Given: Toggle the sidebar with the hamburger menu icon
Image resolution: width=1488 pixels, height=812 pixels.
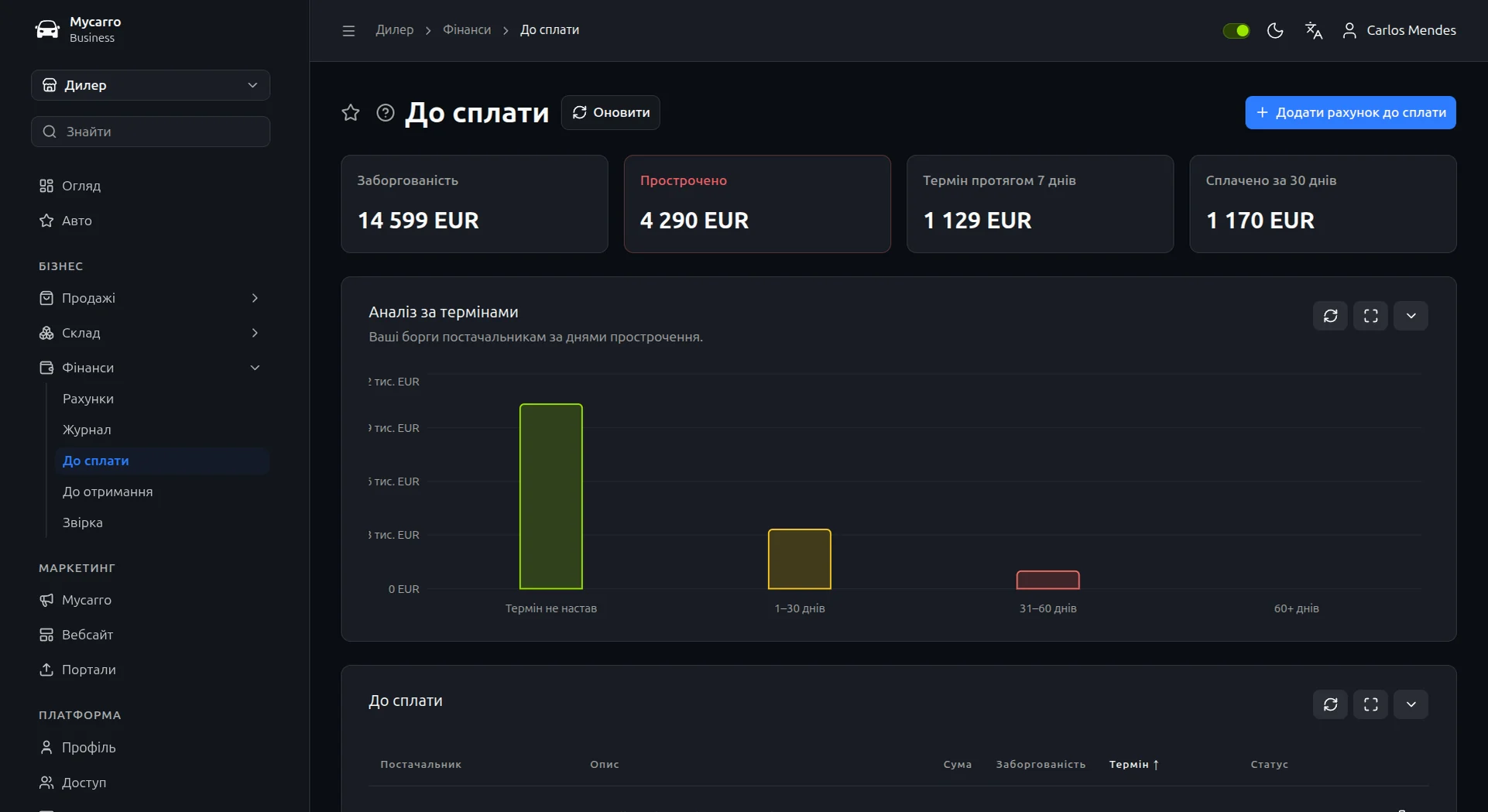Looking at the screenshot, I should [x=348, y=30].
